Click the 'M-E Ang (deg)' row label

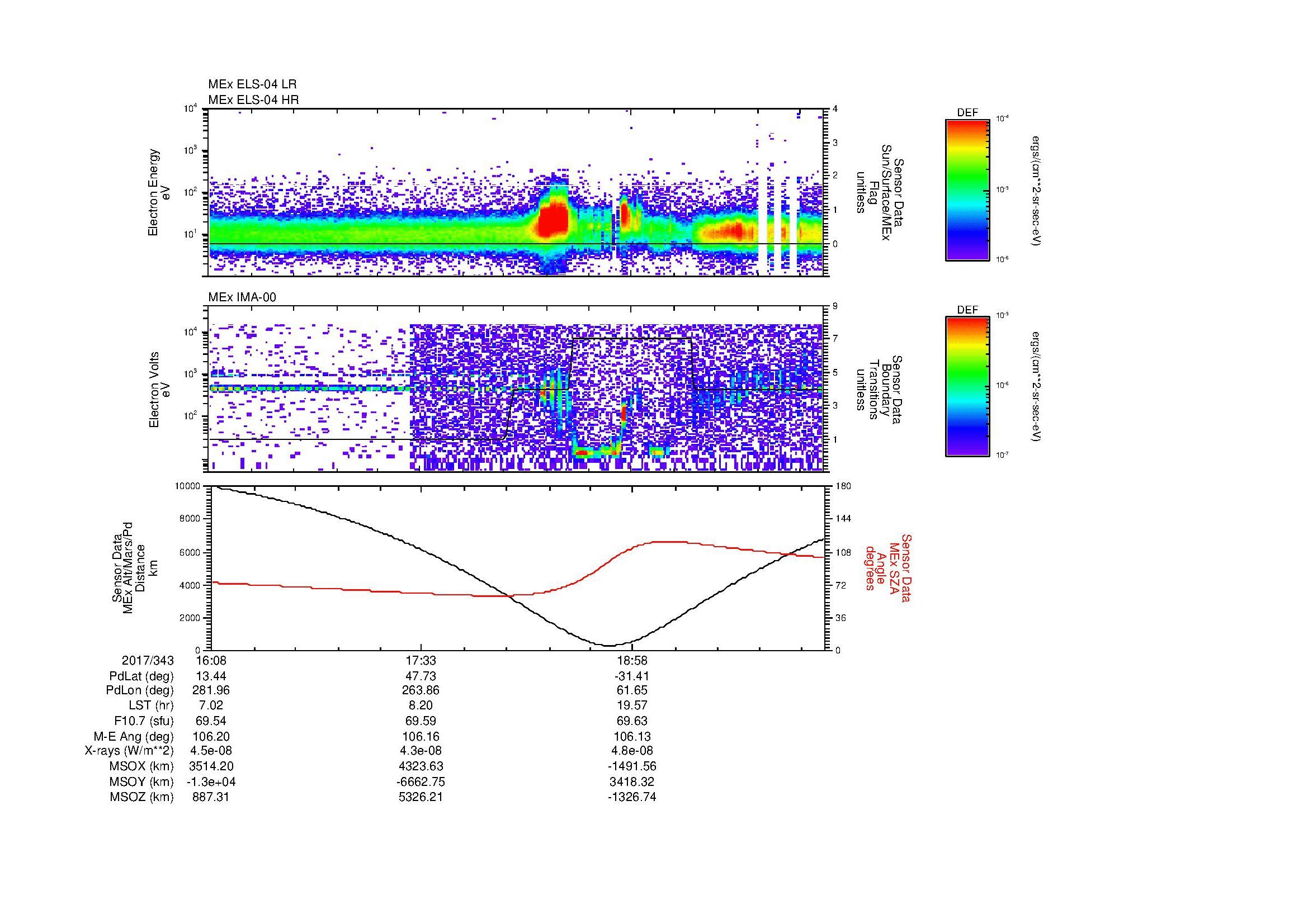point(134,737)
